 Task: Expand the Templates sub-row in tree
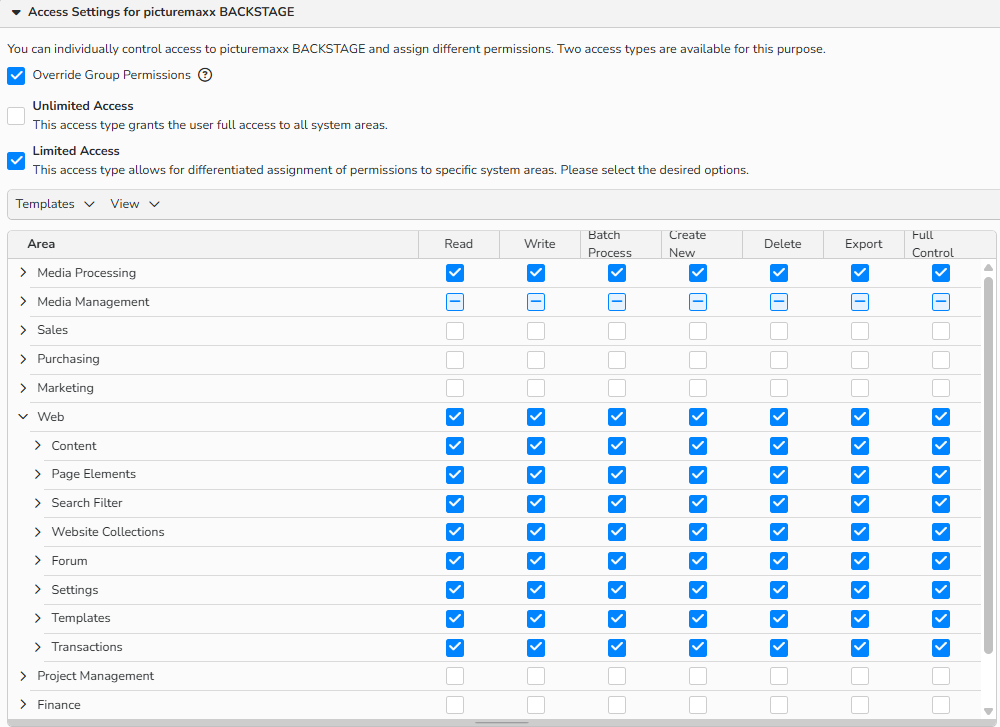coord(38,618)
